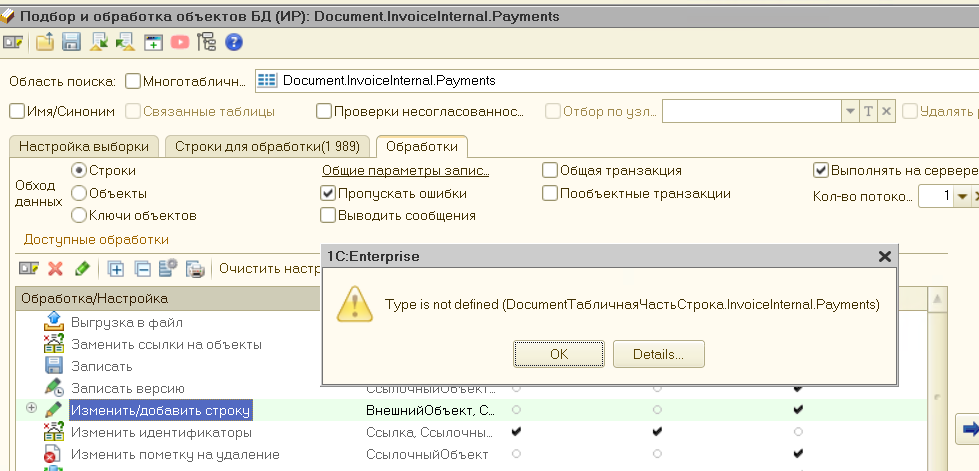Click the collapse all minus icon
The image size is (979, 471).
click(x=142, y=268)
